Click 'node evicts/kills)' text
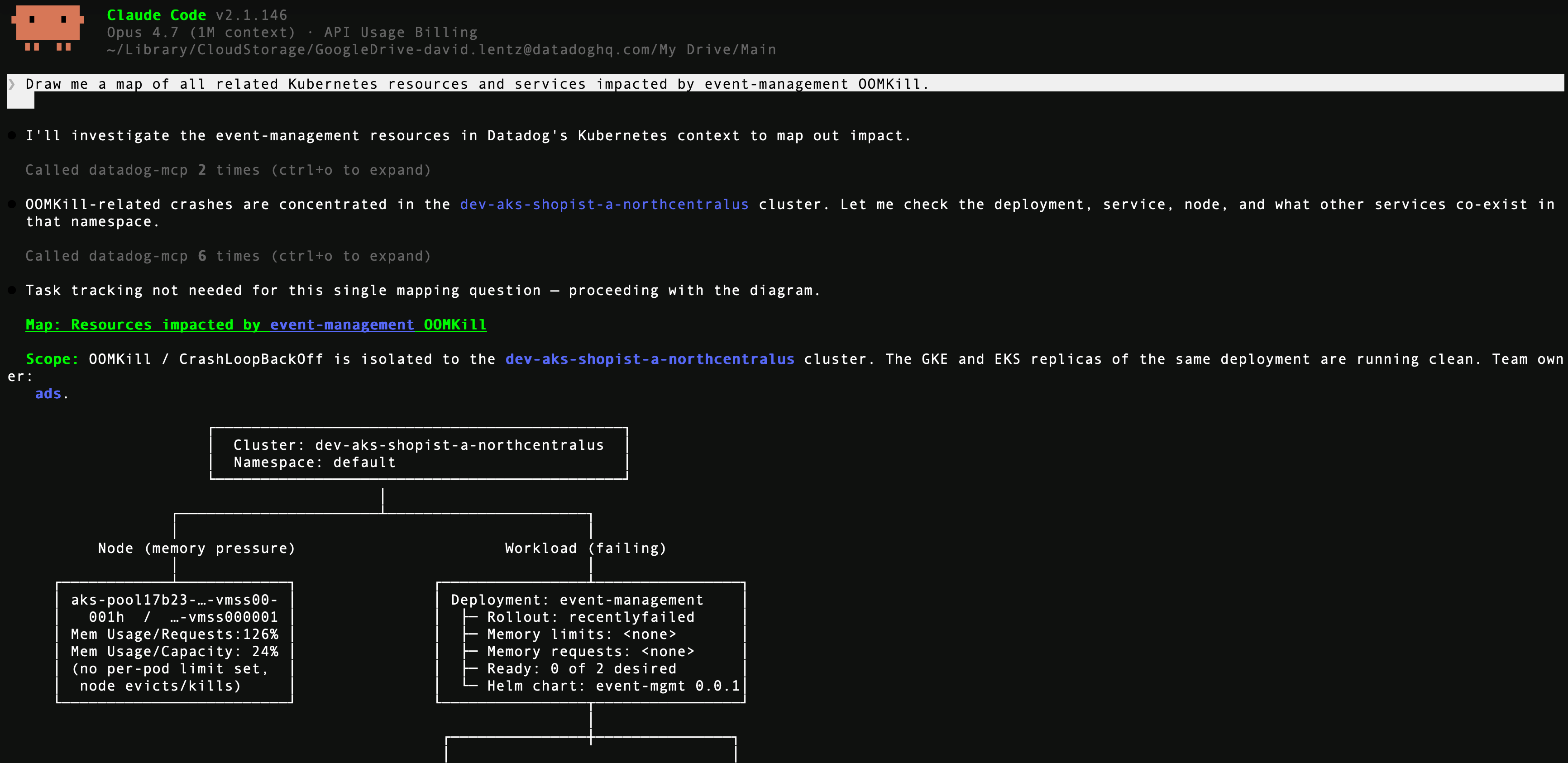Viewport: 1568px width, 763px height. [161, 686]
